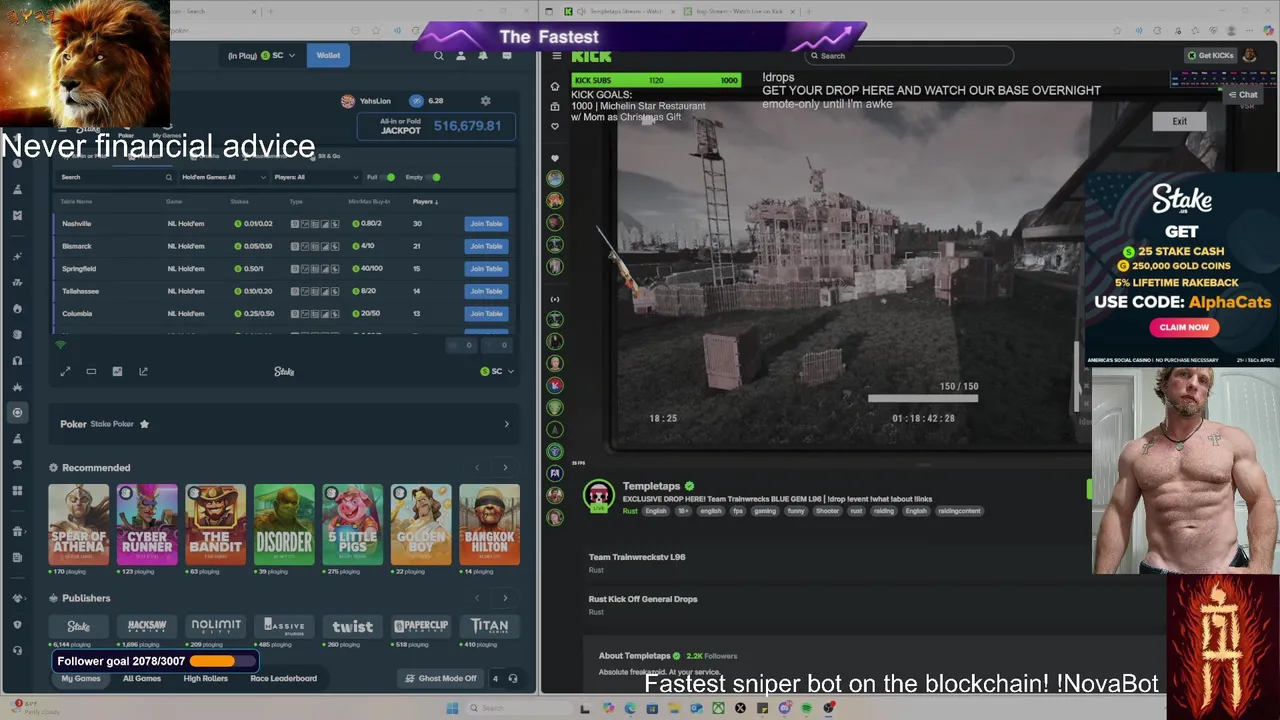Toggle the Full tables switch
This screenshot has height=720, width=1280.
(x=387, y=177)
